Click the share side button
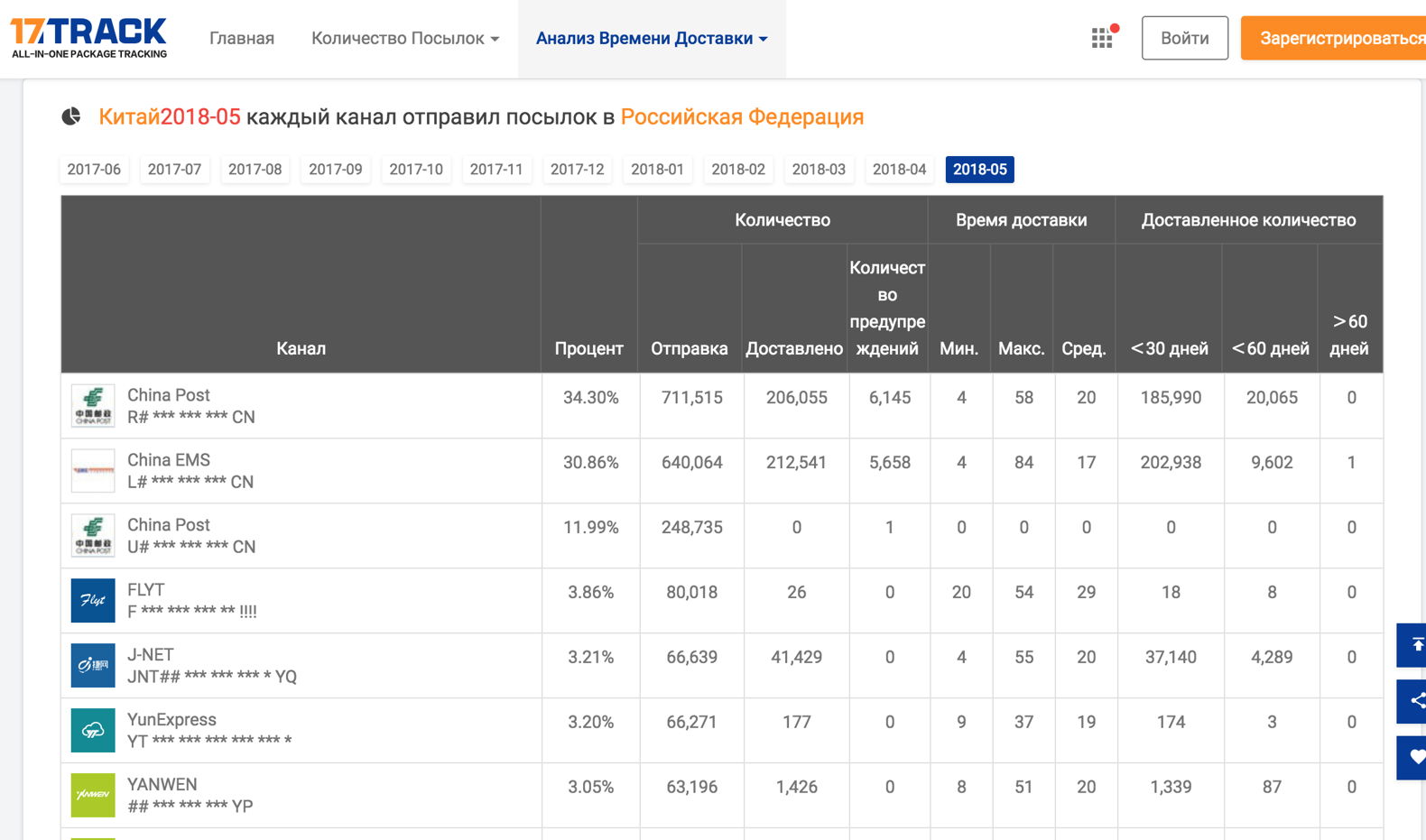The image size is (1426, 840). 1414,701
